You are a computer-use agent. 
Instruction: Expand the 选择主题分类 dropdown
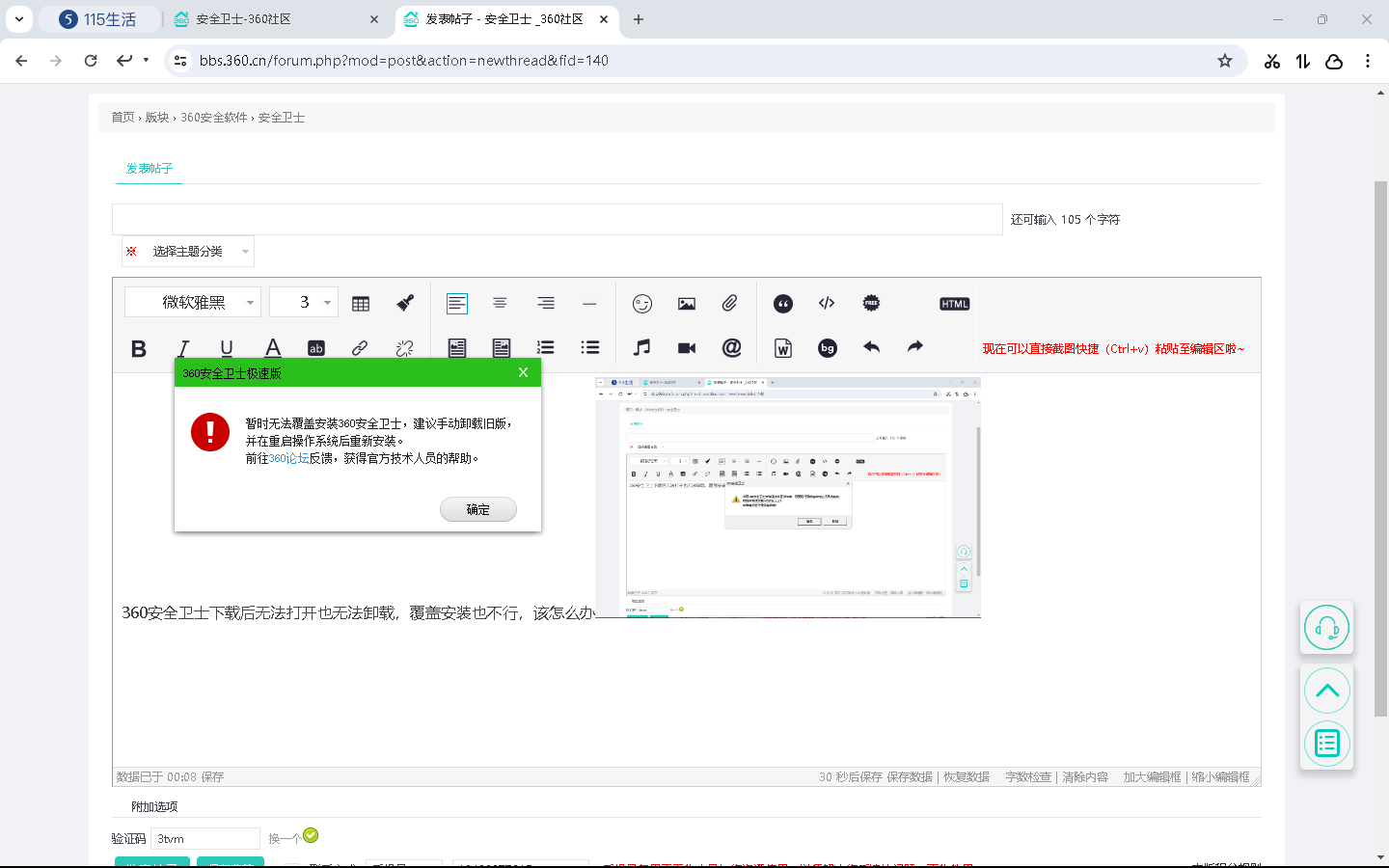(x=188, y=252)
